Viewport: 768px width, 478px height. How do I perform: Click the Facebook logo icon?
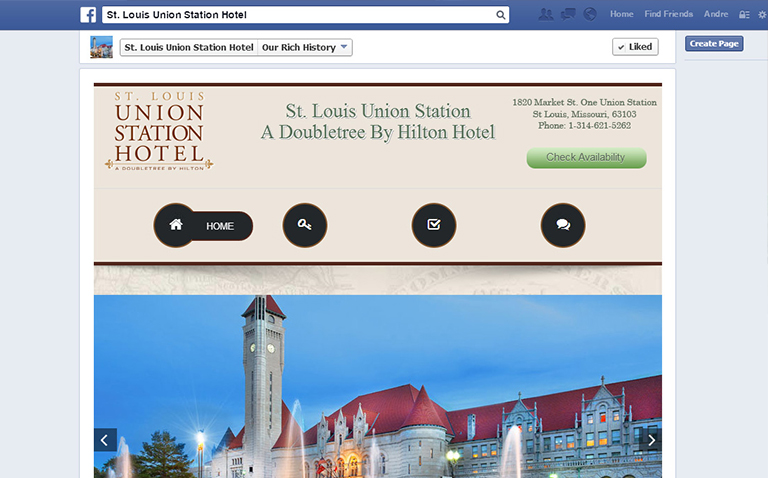[x=88, y=15]
